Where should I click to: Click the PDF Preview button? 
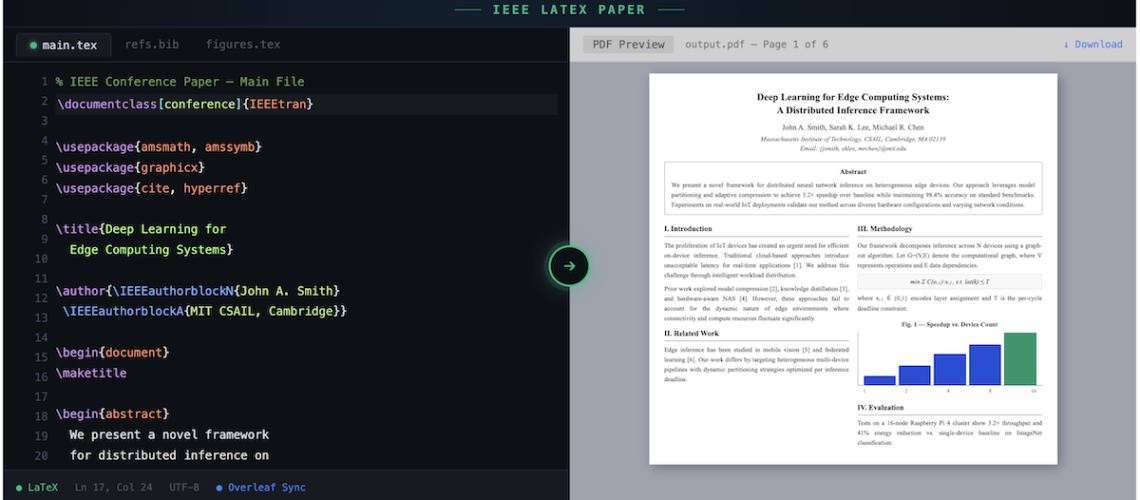[628, 44]
